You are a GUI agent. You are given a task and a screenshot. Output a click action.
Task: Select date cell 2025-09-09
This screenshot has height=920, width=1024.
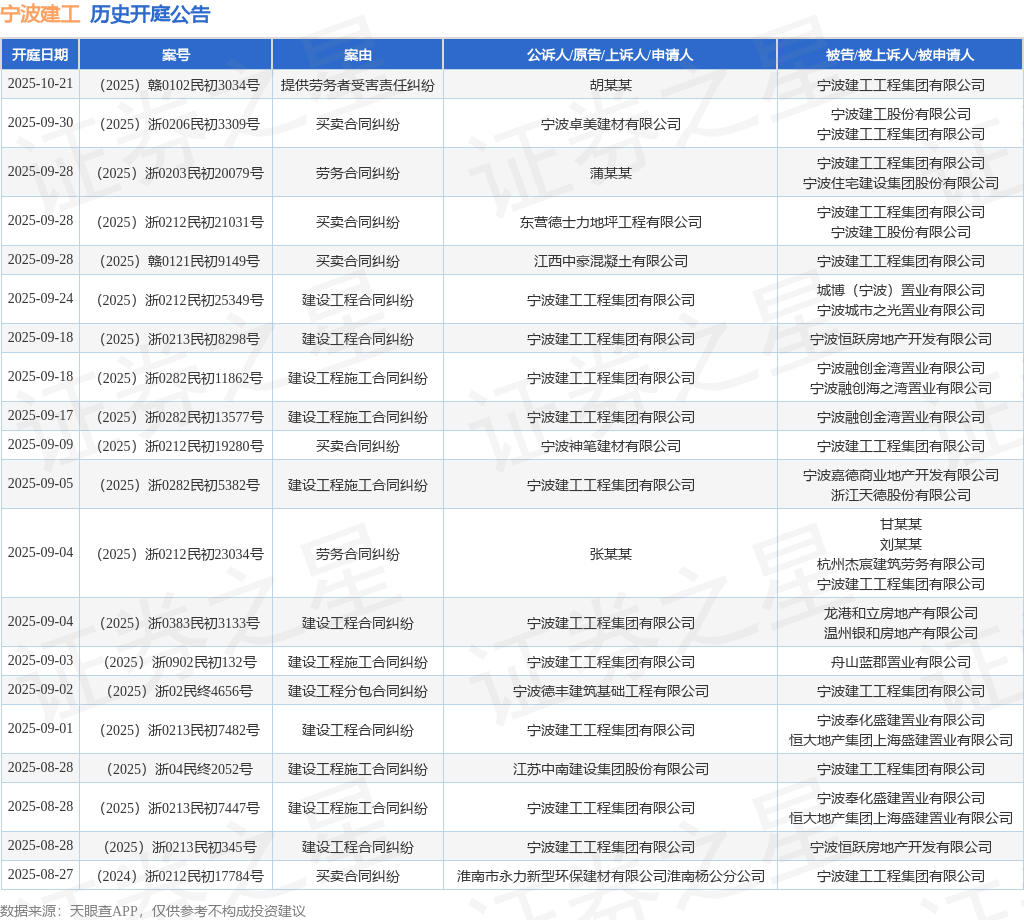coord(40,445)
